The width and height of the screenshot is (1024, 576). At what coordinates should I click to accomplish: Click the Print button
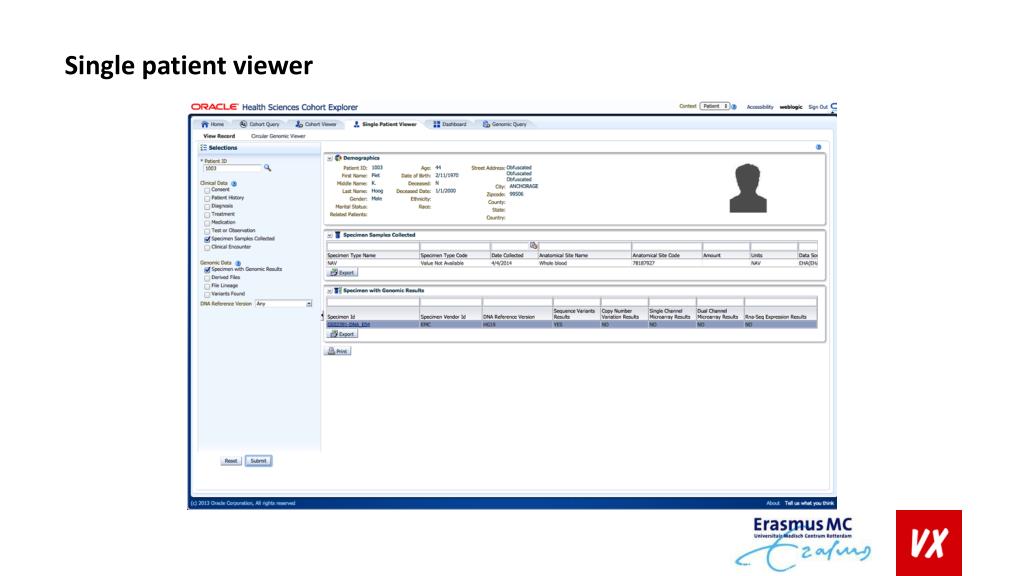[338, 351]
